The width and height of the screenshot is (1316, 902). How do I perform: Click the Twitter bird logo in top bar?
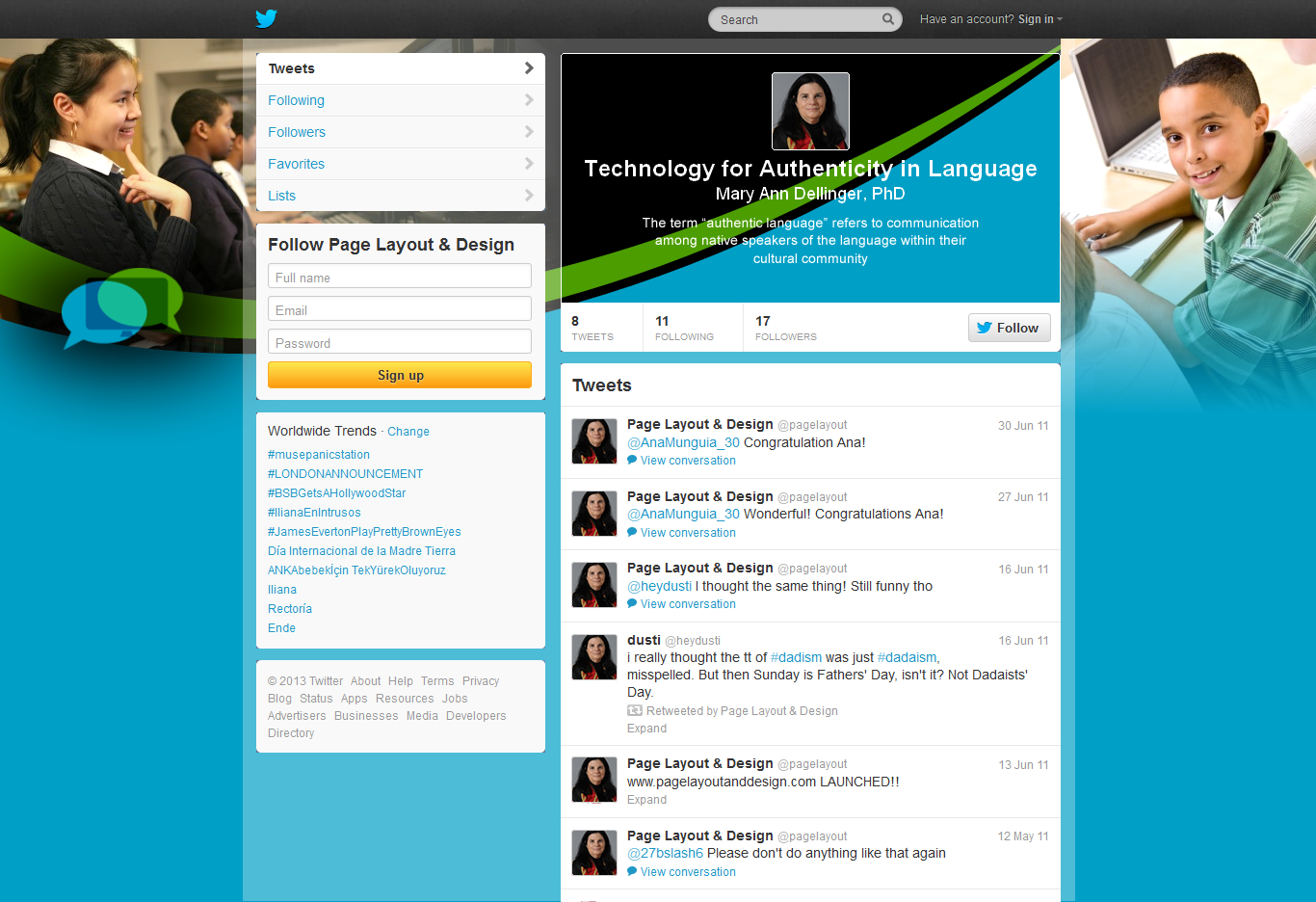pyautogui.click(x=266, y=18)
